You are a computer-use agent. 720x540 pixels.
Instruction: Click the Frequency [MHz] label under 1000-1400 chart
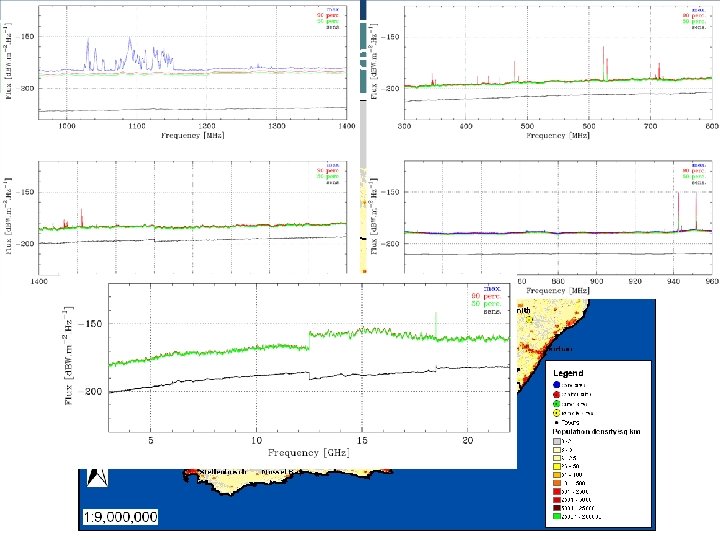point(193,135)
